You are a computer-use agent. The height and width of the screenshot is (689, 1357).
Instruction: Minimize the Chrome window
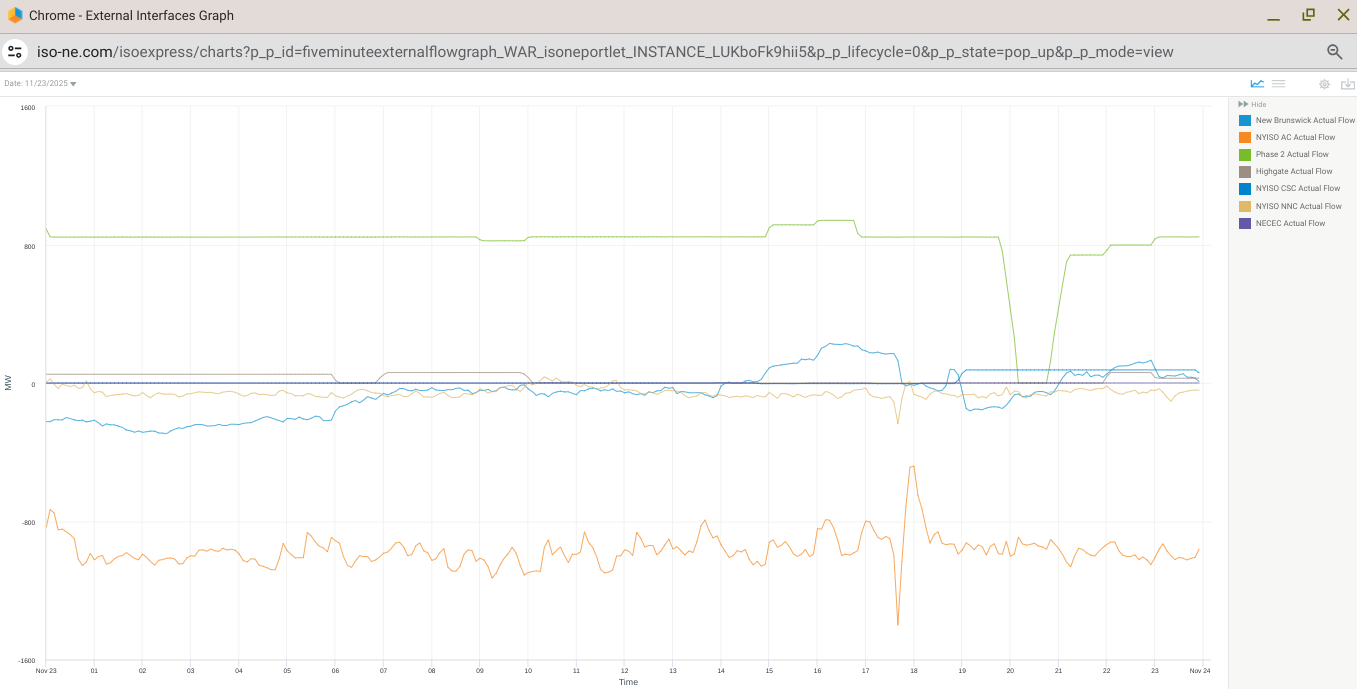[x=1273, y=16]
